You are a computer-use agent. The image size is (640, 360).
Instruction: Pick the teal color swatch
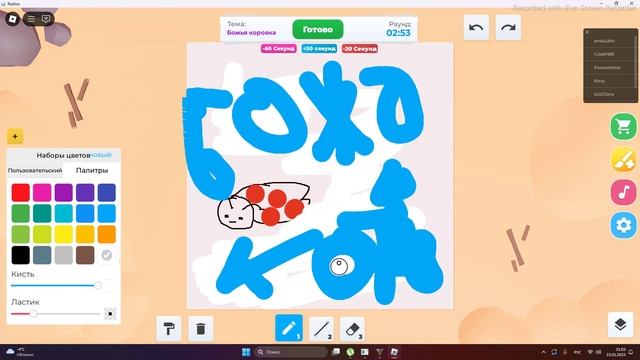coord(42,213)
